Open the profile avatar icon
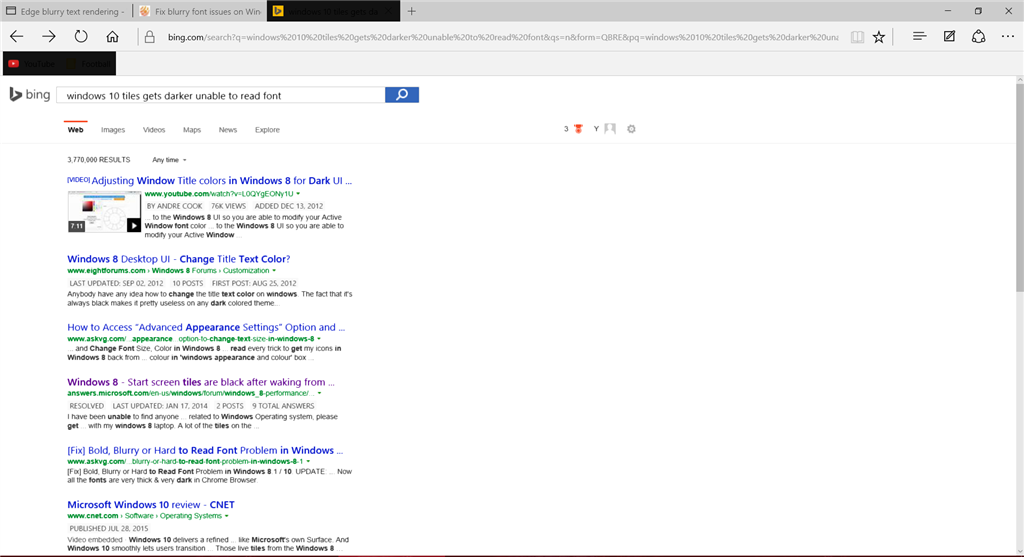This screenshot has height=557, width=1024. click(x=610, y=129)
